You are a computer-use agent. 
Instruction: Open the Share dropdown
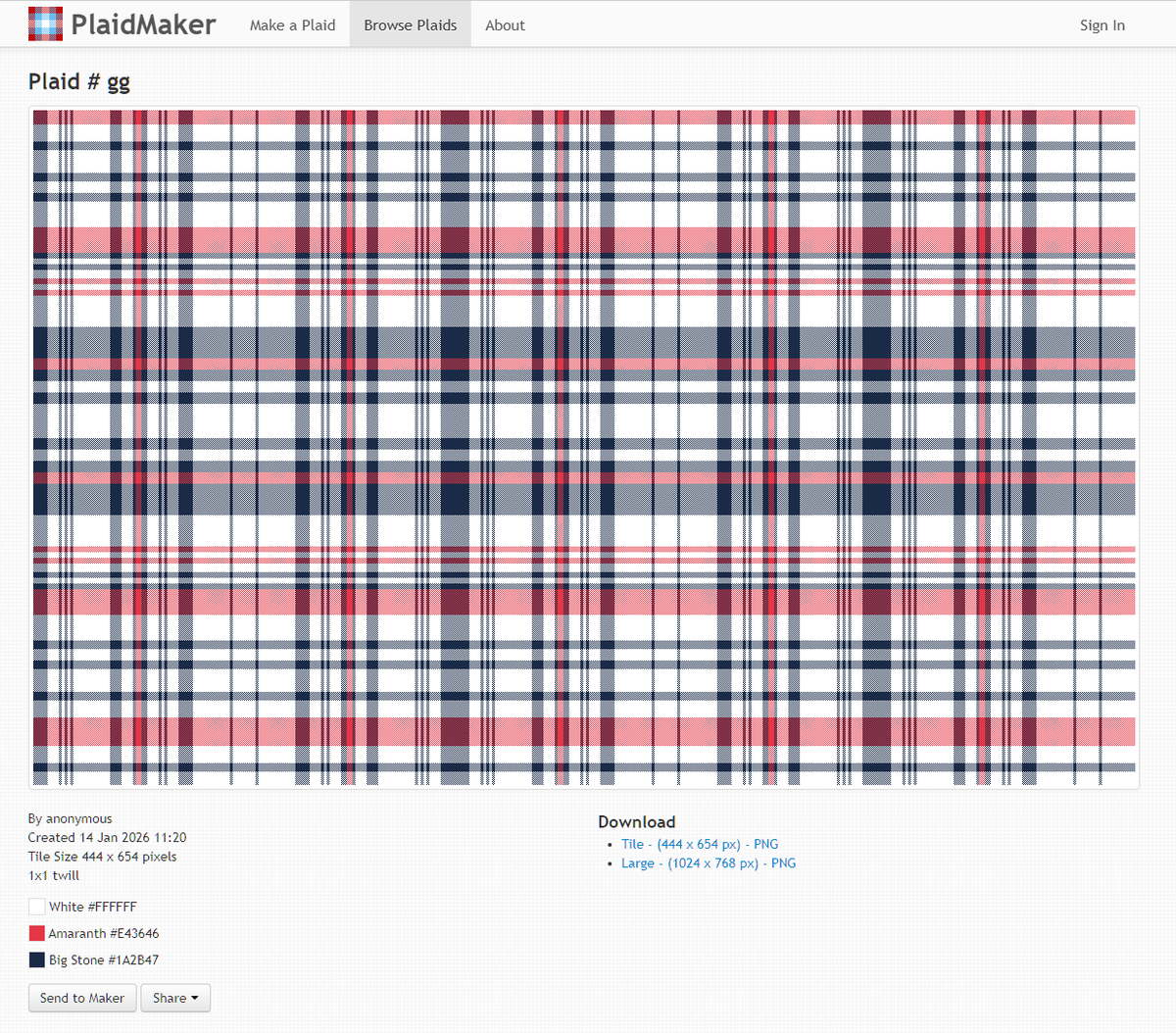[x=175, y=998]
